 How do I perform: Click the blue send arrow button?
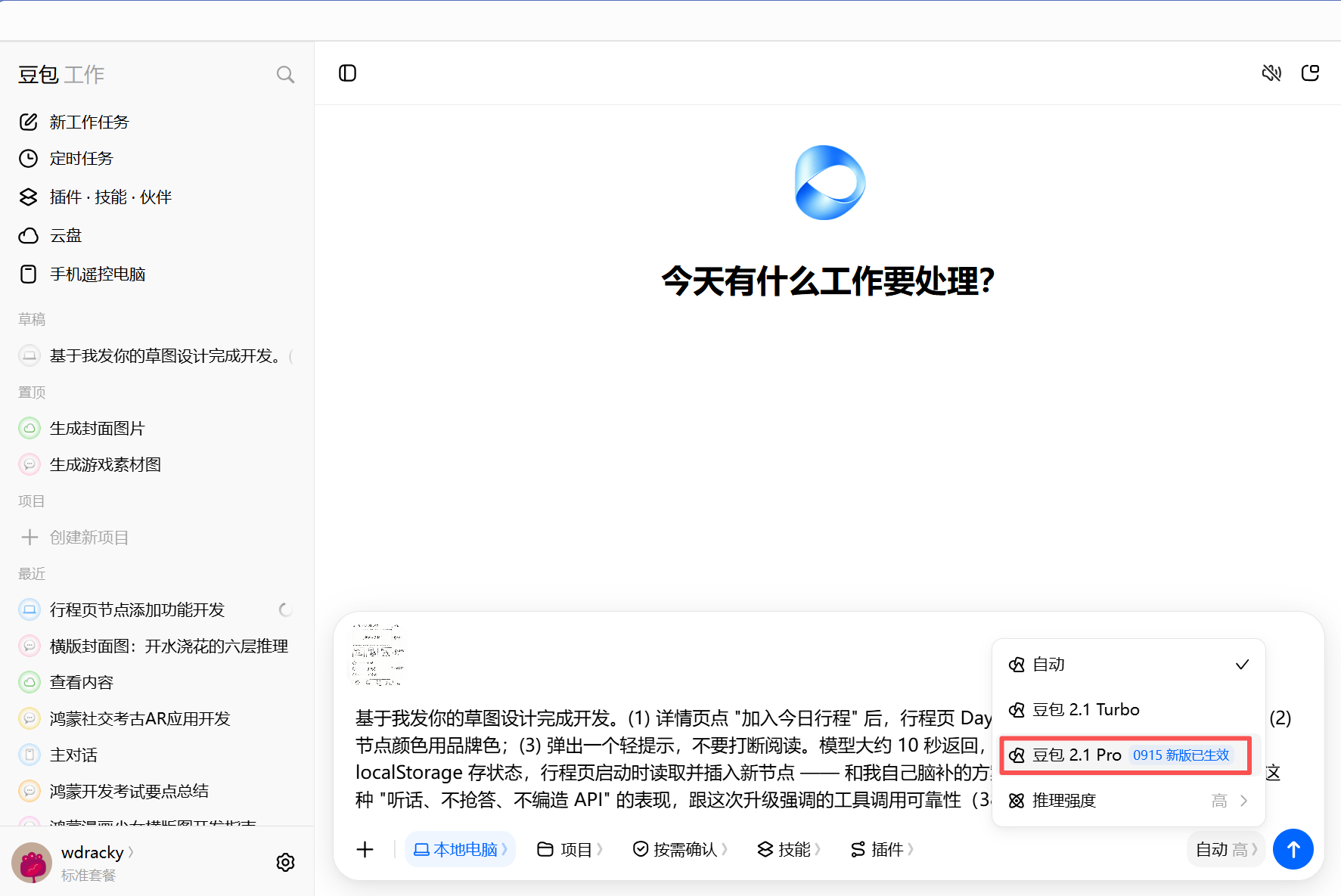tap(1293, 849)
